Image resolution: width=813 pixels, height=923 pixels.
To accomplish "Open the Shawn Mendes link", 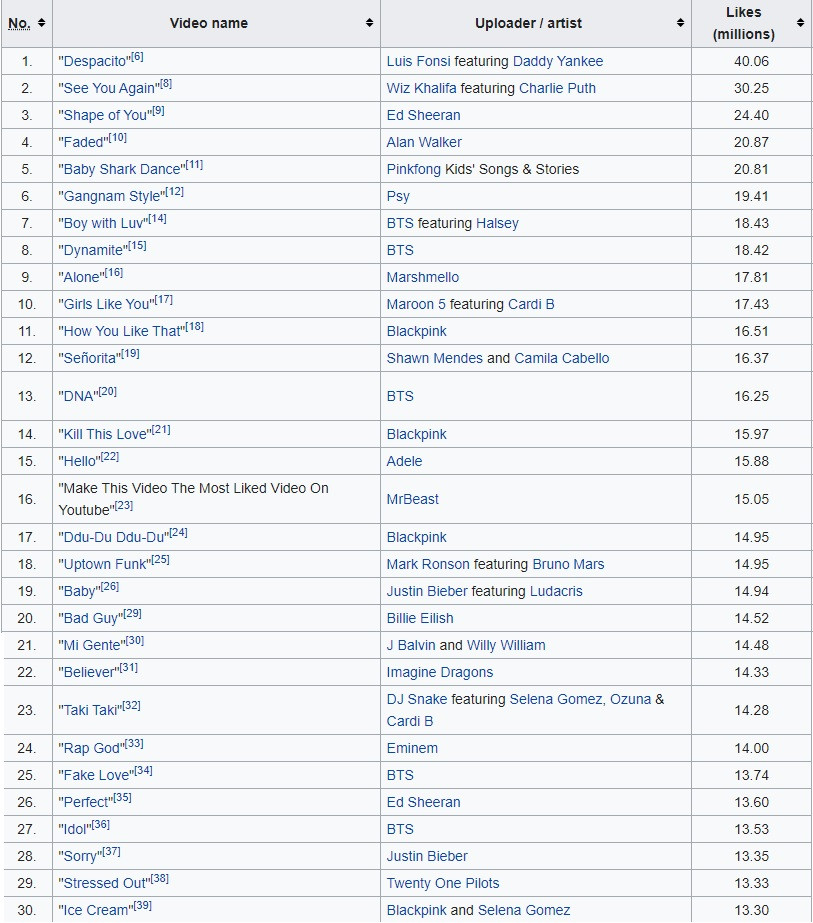I will (x=434, y=358).
